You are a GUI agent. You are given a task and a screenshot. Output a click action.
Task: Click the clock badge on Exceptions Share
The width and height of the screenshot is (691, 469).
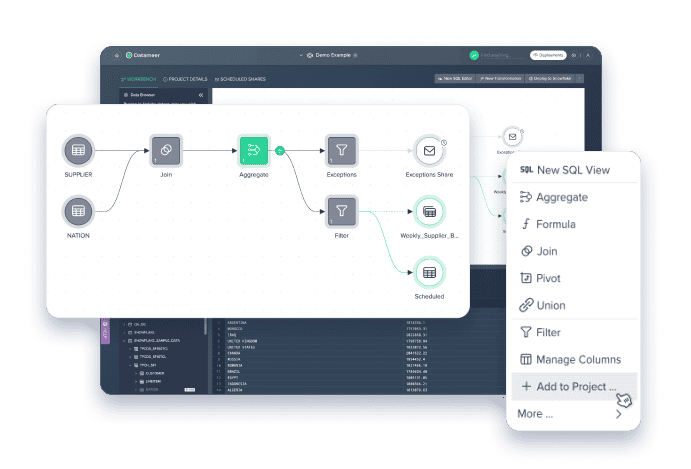444,143
